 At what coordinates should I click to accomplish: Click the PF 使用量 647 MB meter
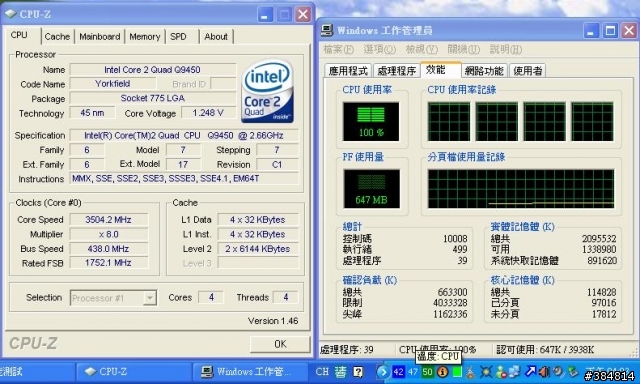[371, 189]
